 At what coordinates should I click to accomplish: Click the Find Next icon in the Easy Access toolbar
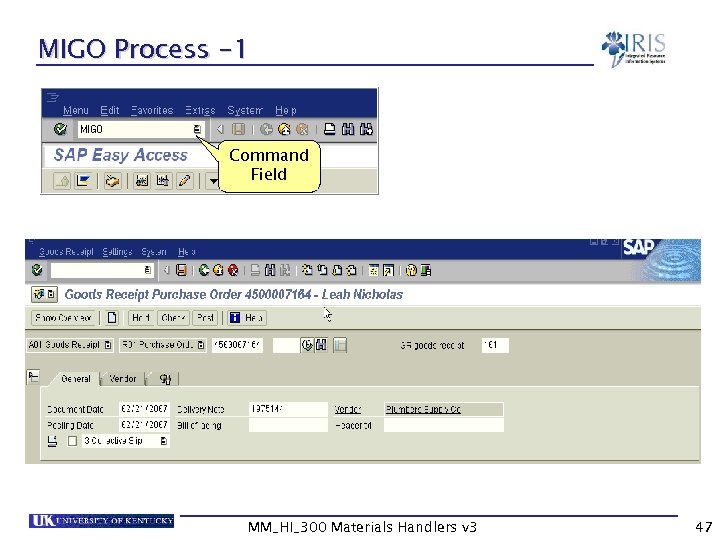click(x=366, y=129)
